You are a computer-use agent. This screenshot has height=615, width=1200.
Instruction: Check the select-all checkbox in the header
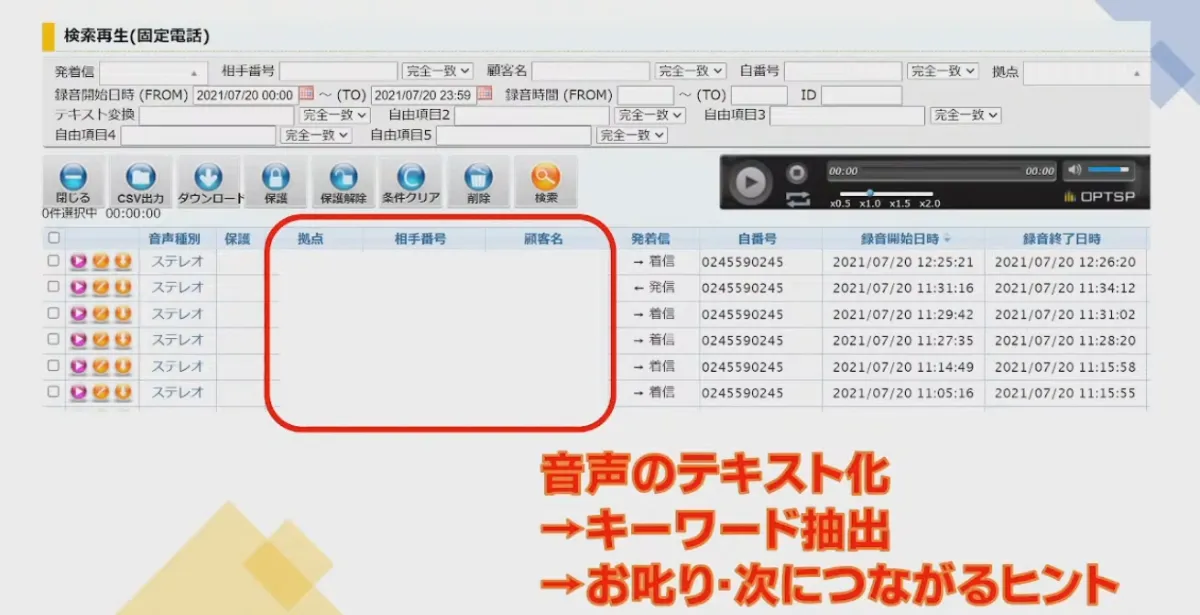point(52,237)
